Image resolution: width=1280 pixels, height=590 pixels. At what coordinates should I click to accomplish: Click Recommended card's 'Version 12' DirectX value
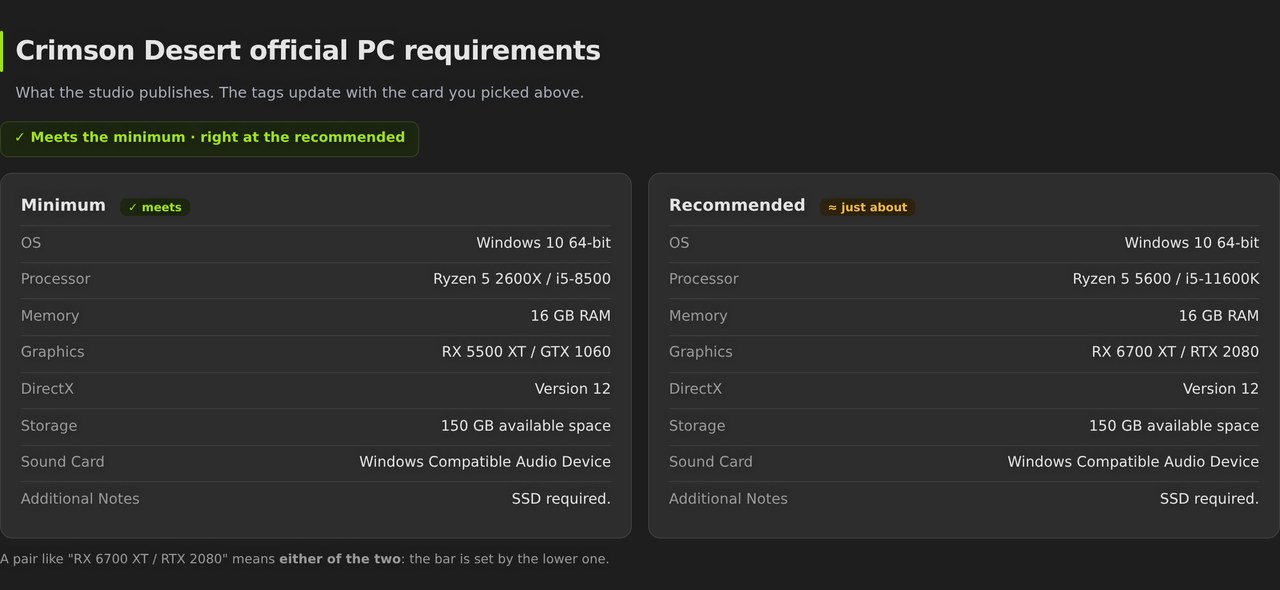(x=1220, y=389)
